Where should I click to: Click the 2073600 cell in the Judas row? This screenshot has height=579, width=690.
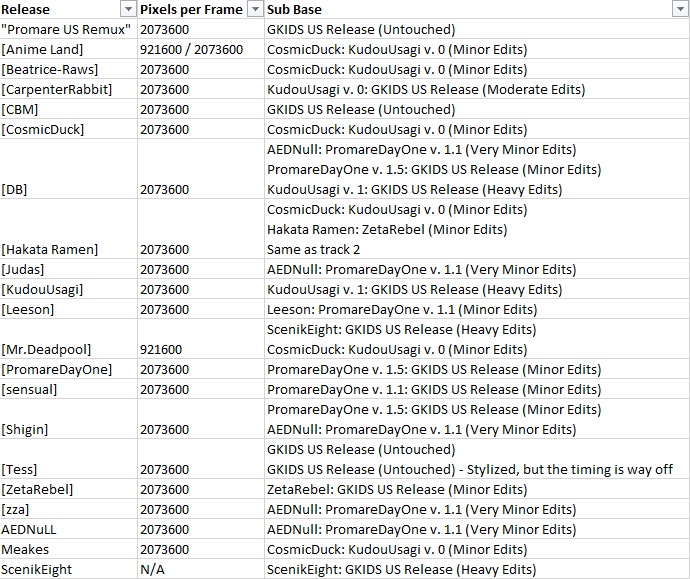point(201,269)
